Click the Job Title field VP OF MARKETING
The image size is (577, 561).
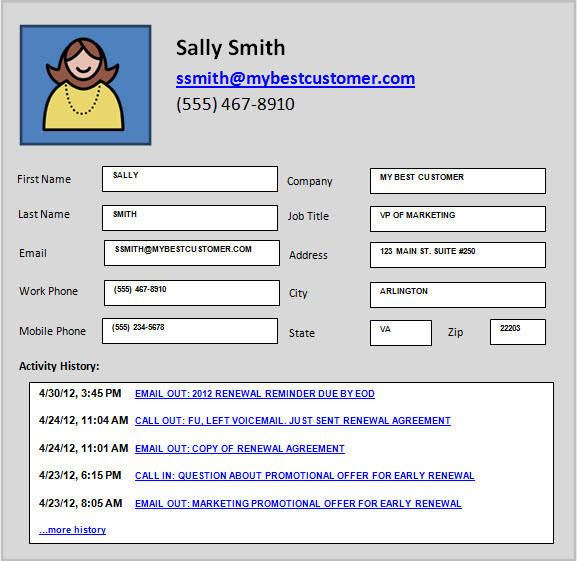tap(458, 219)
